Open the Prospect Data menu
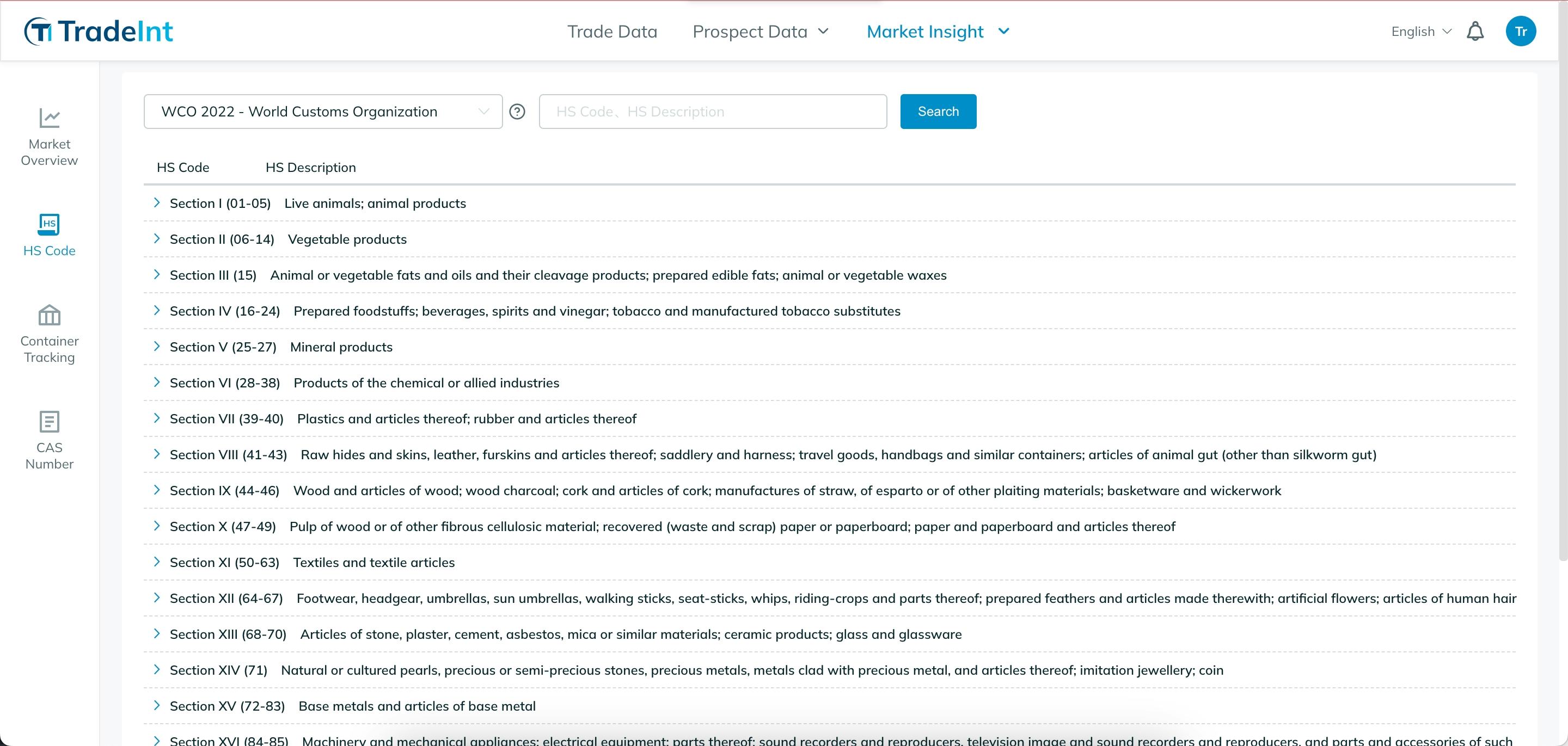This screenshot has width=1568, height=746. click(759, 31)
